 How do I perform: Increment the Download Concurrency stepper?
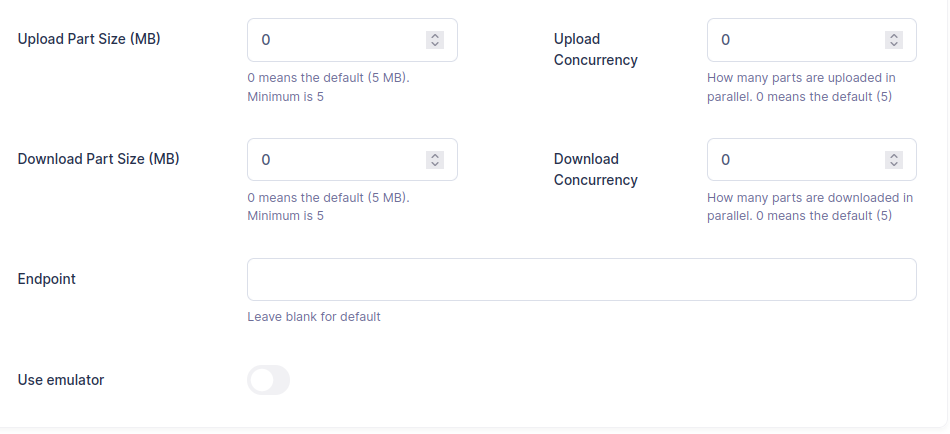[x=894, y=156]
